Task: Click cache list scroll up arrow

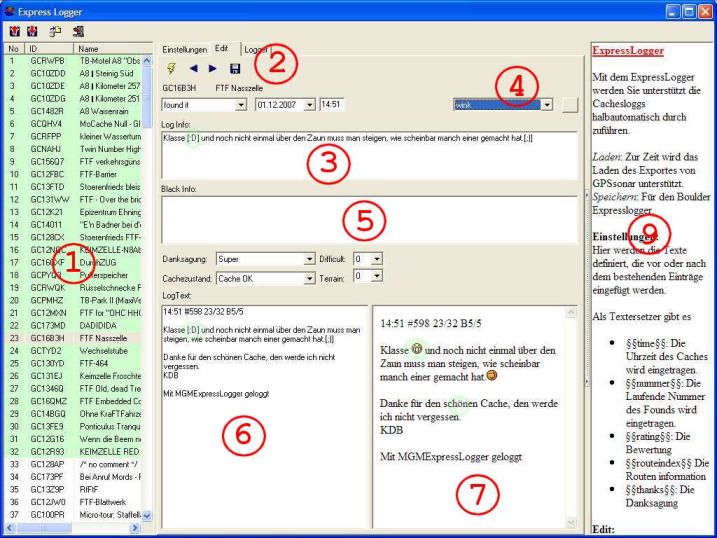Action: (x=147, y=60)
